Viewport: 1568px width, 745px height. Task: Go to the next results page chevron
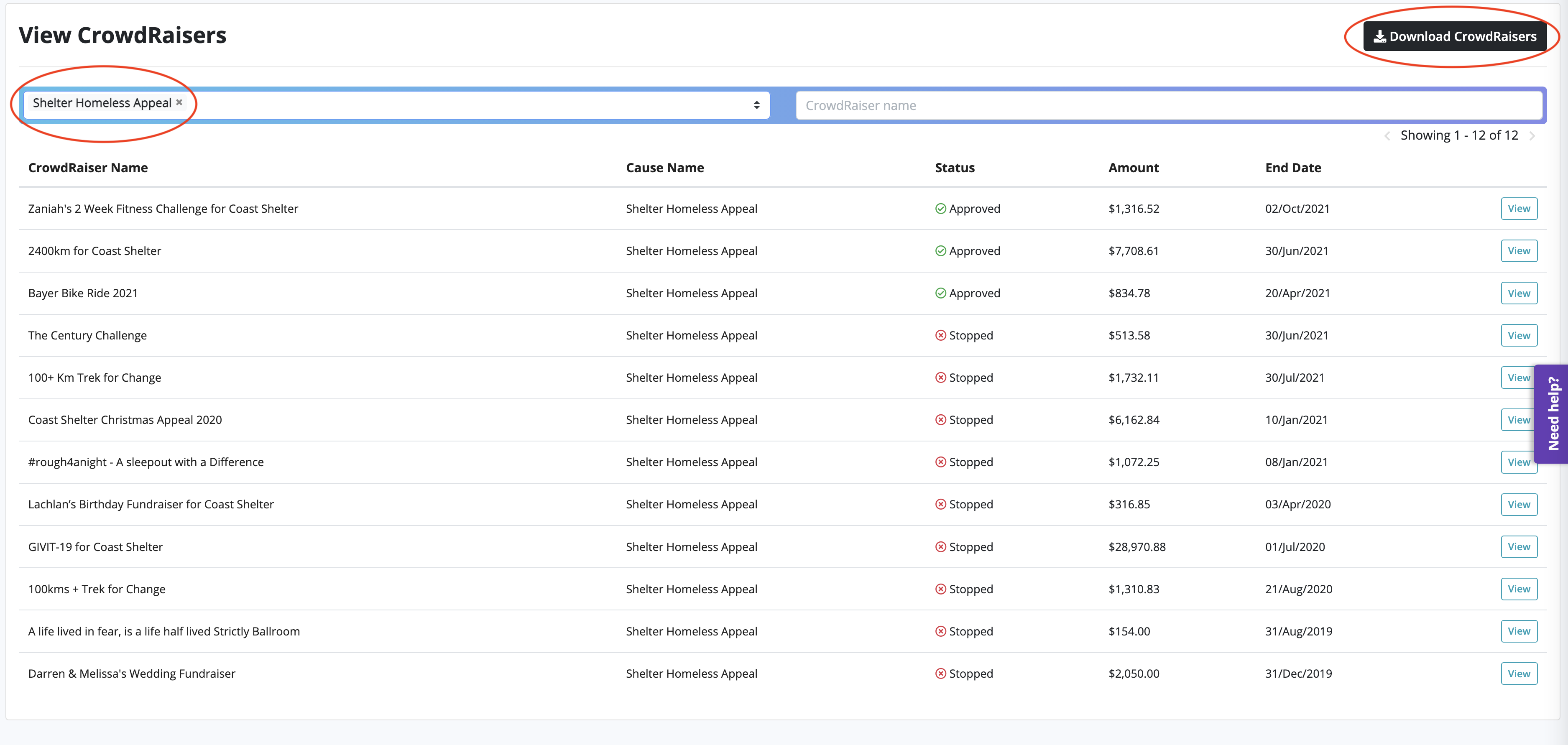pyautogui.click(x=1532, y=136)
